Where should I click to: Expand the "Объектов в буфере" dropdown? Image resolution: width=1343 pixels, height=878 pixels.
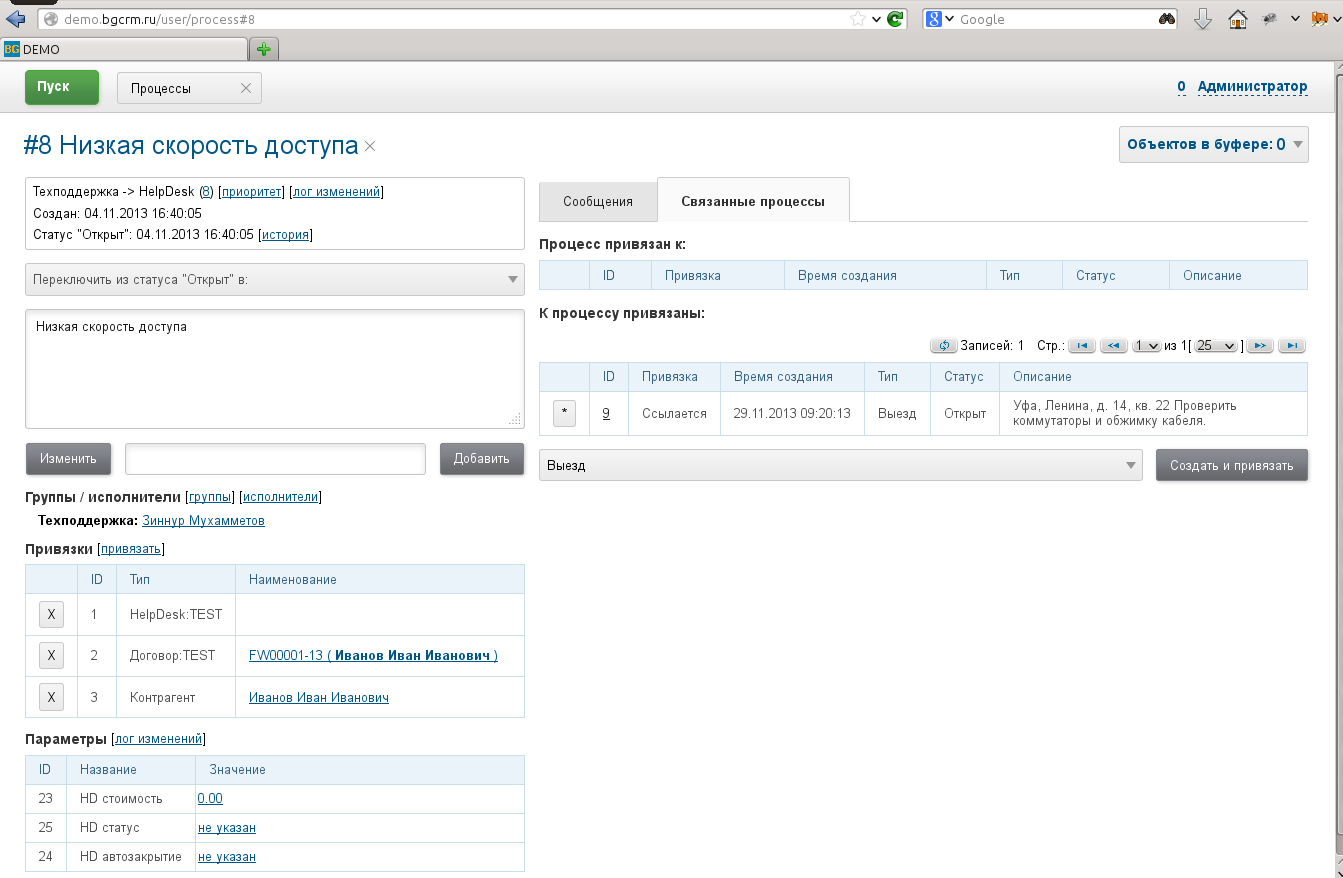(1213, 144)
